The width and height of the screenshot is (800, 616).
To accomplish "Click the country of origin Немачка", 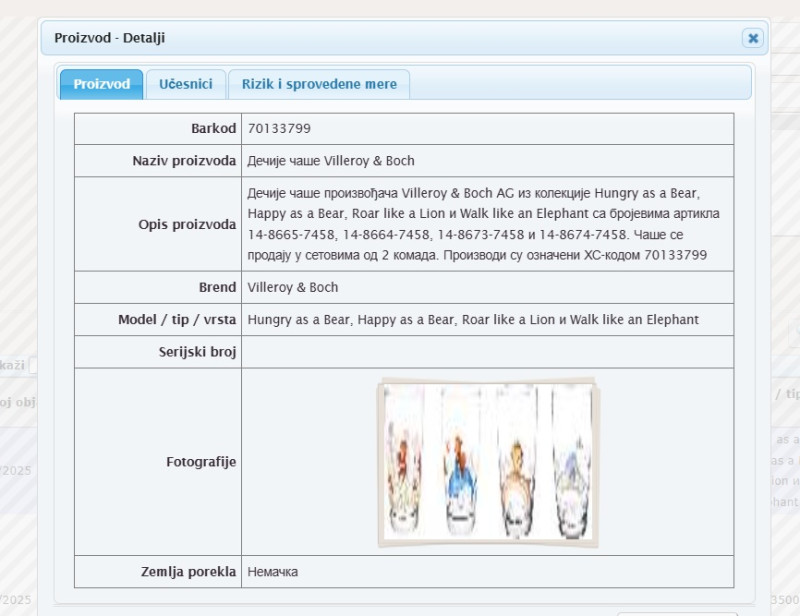I will (x=272, y=572).
